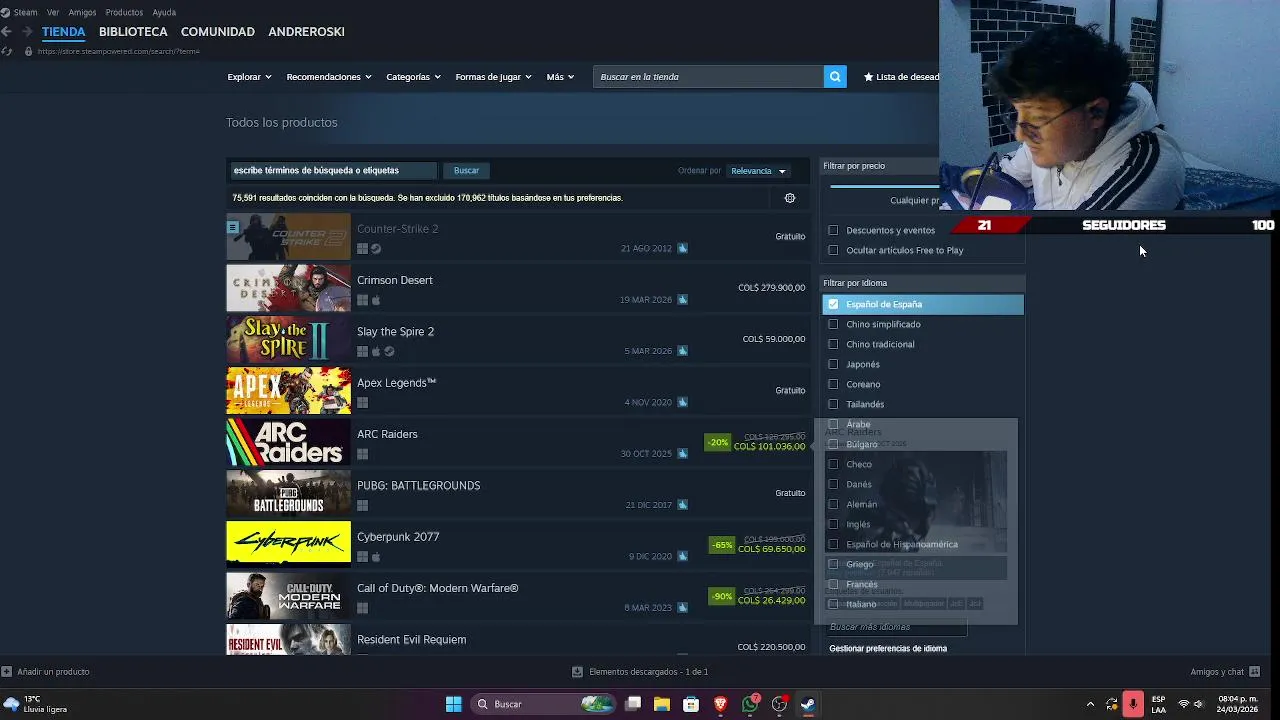
Task: Click the review thumbs icon on Crimson Desert row
Action: coord(682,299)
